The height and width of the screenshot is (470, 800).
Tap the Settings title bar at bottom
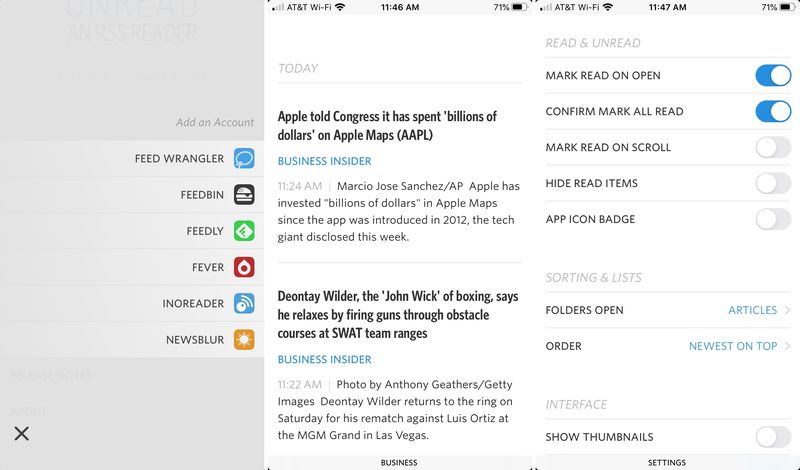click(667, 463)
